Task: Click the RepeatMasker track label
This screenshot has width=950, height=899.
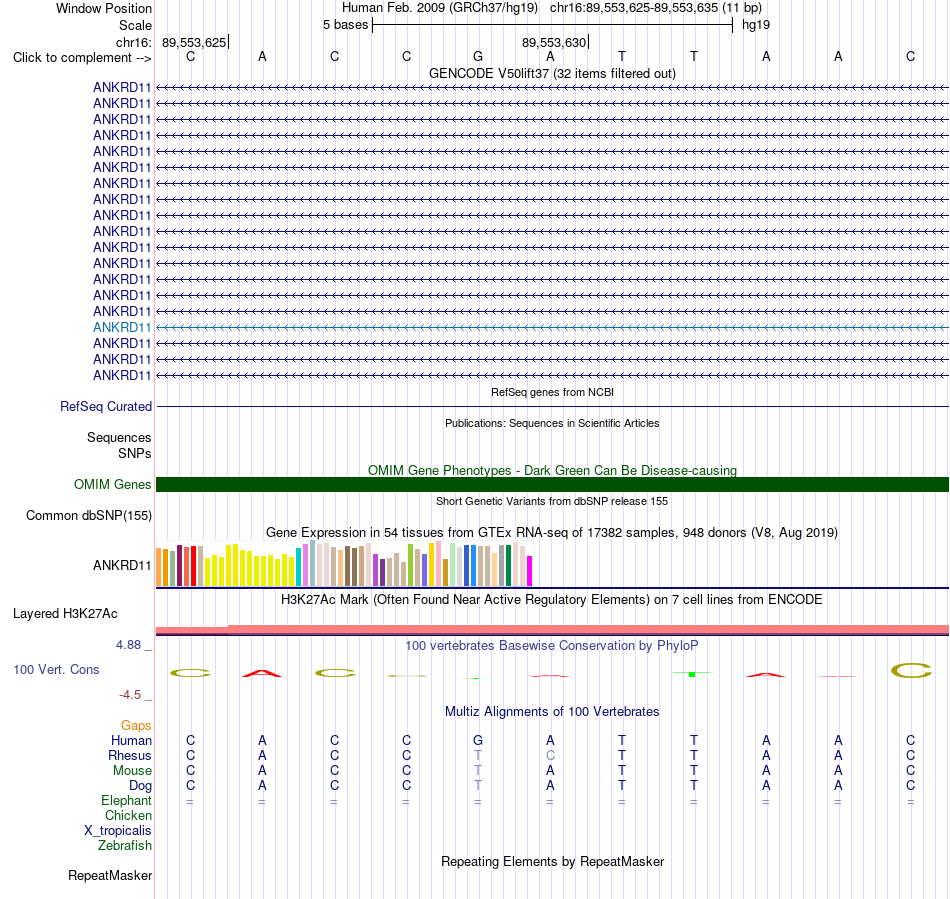Action: pyautogui.click(x=110, y=875)
